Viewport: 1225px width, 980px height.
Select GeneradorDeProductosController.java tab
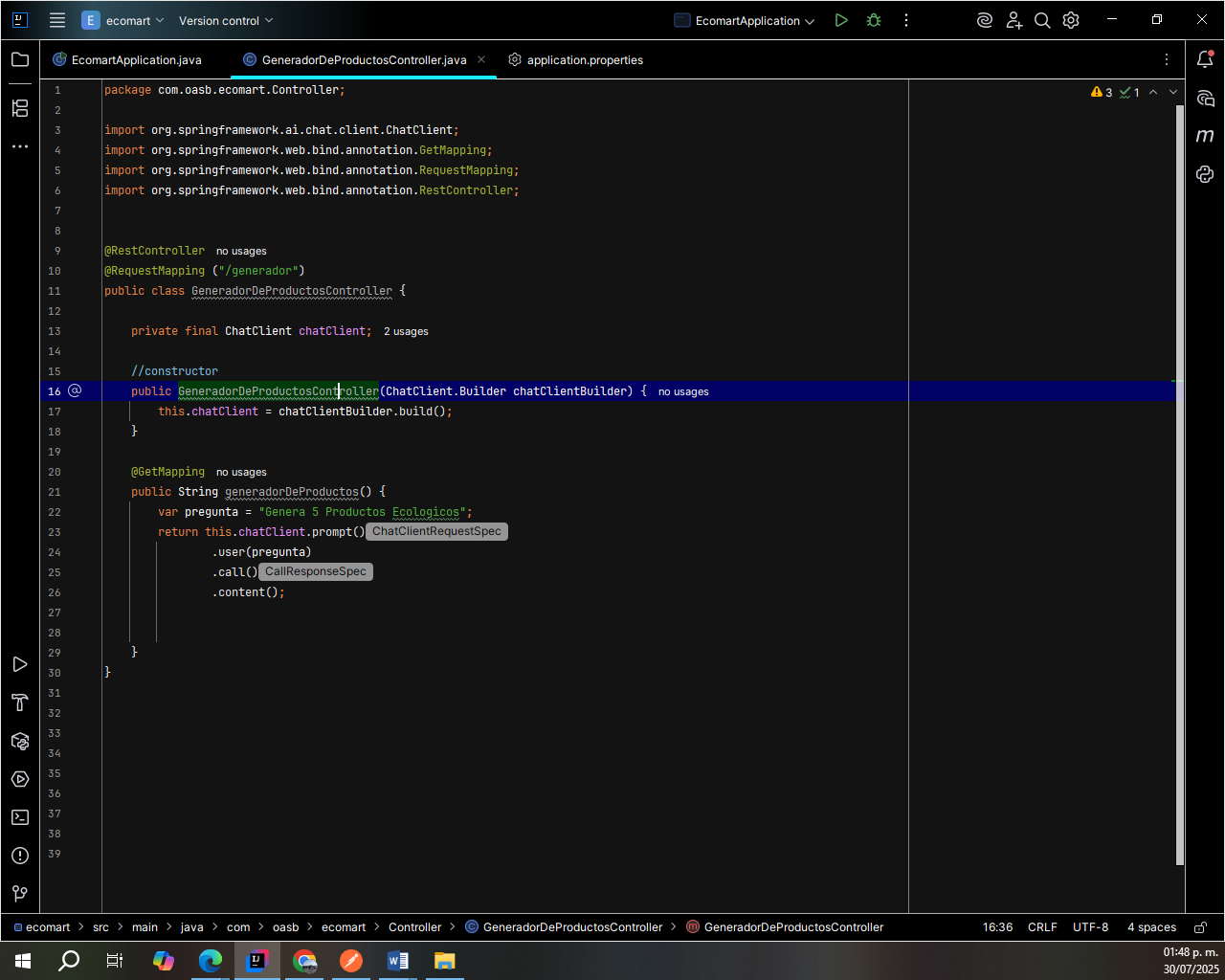tap(364, 59)
